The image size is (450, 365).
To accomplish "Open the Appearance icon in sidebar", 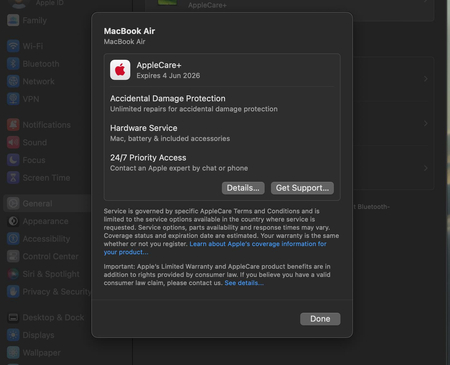I will pos(13,221).
